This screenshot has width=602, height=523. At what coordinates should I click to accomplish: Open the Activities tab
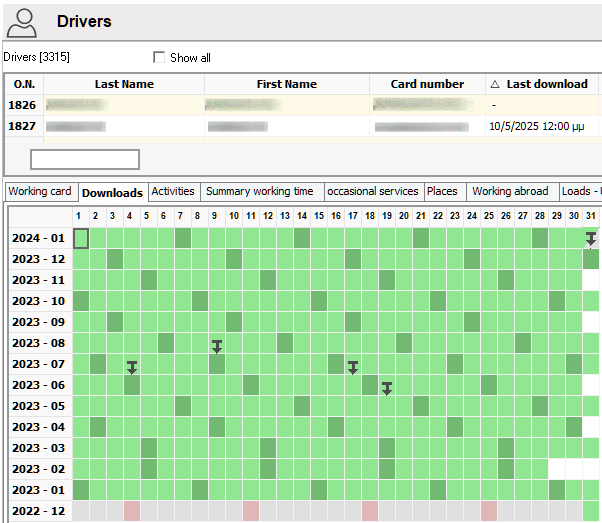173,191
